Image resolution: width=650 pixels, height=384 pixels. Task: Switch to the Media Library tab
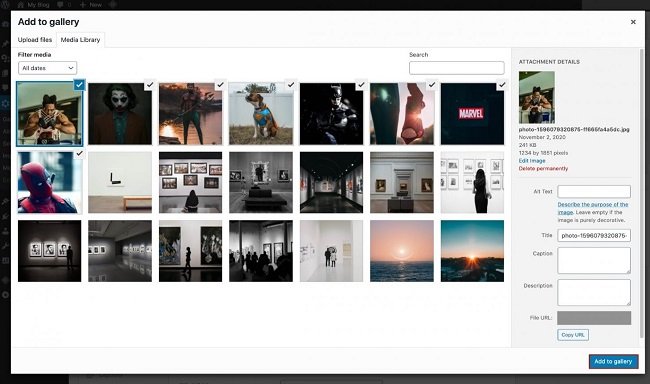click(80, 40)
